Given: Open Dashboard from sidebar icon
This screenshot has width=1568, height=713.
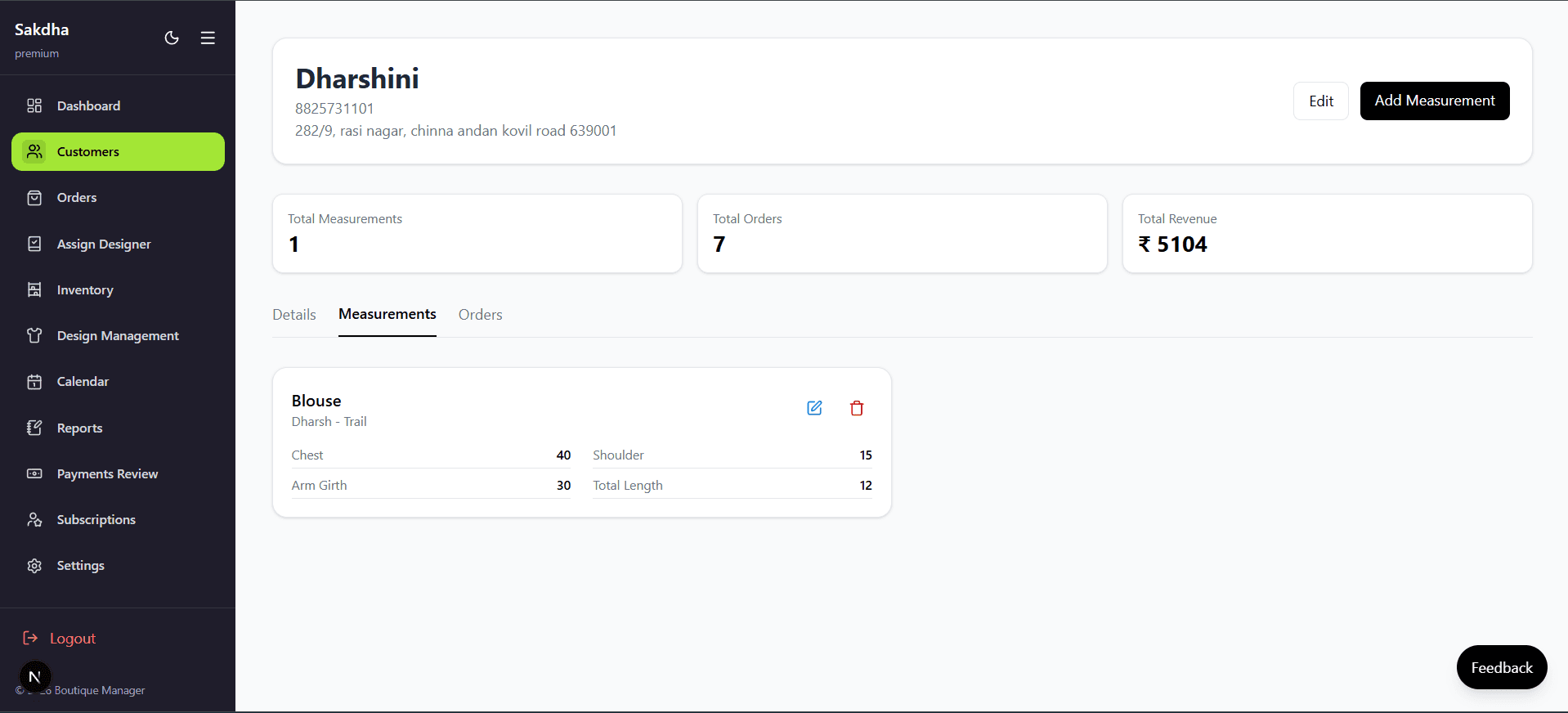Looking at the screenshot, I should point(34,105).
